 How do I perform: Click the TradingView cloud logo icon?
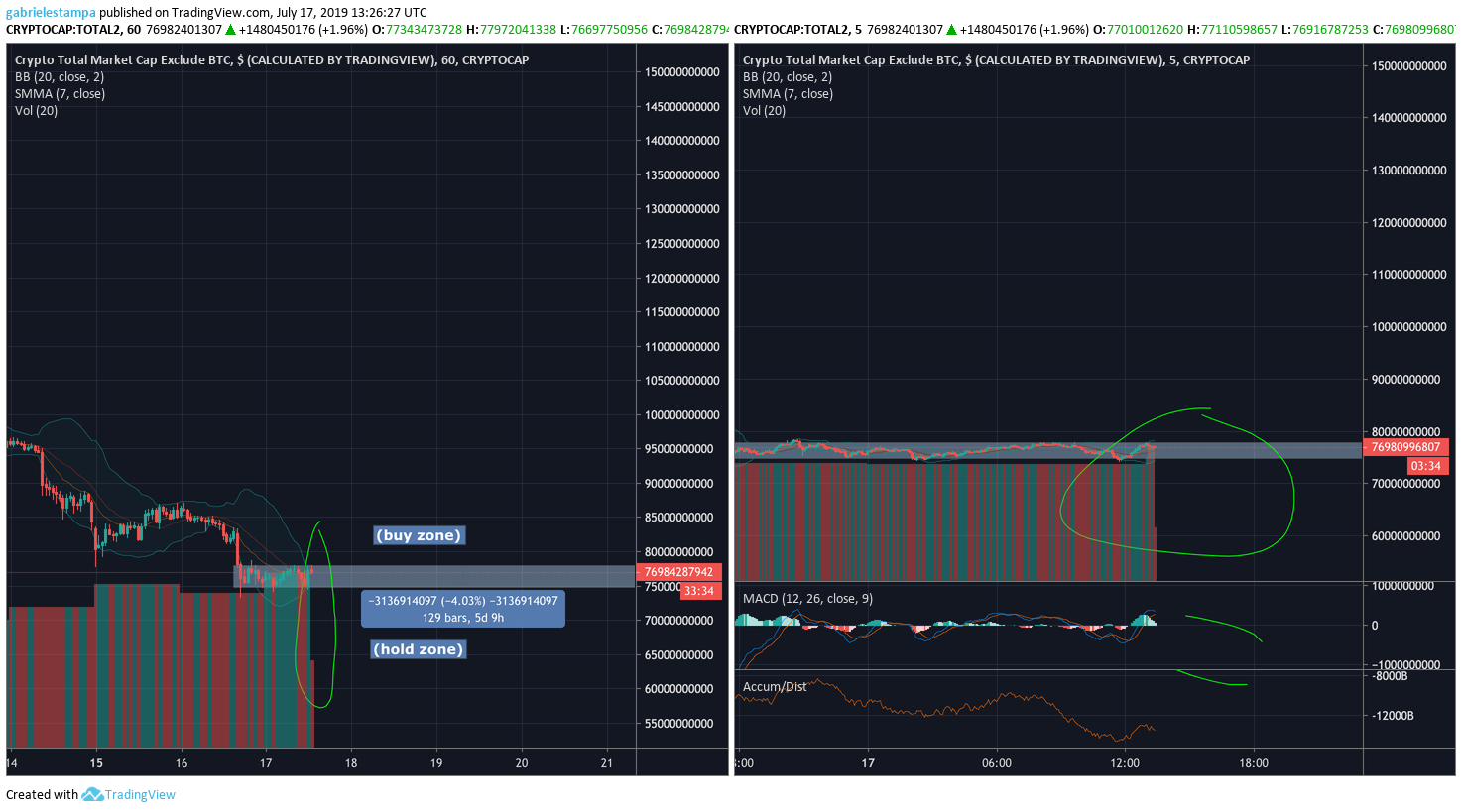[x=92, y=794]
